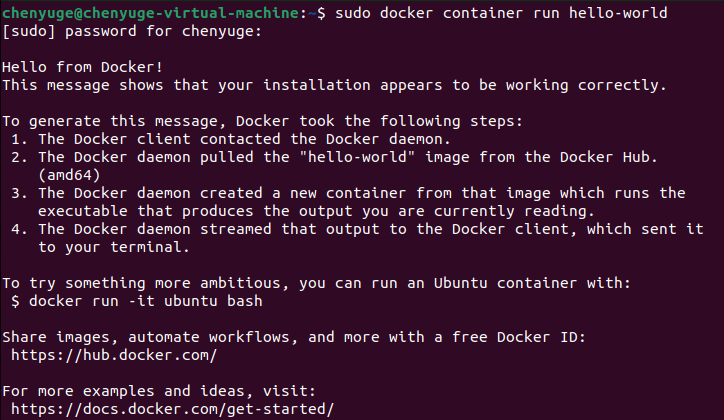Click the 'Hello from Docker!' line
Screen dimensions: 724x420
pyautogui.click(x=83, y=67)
